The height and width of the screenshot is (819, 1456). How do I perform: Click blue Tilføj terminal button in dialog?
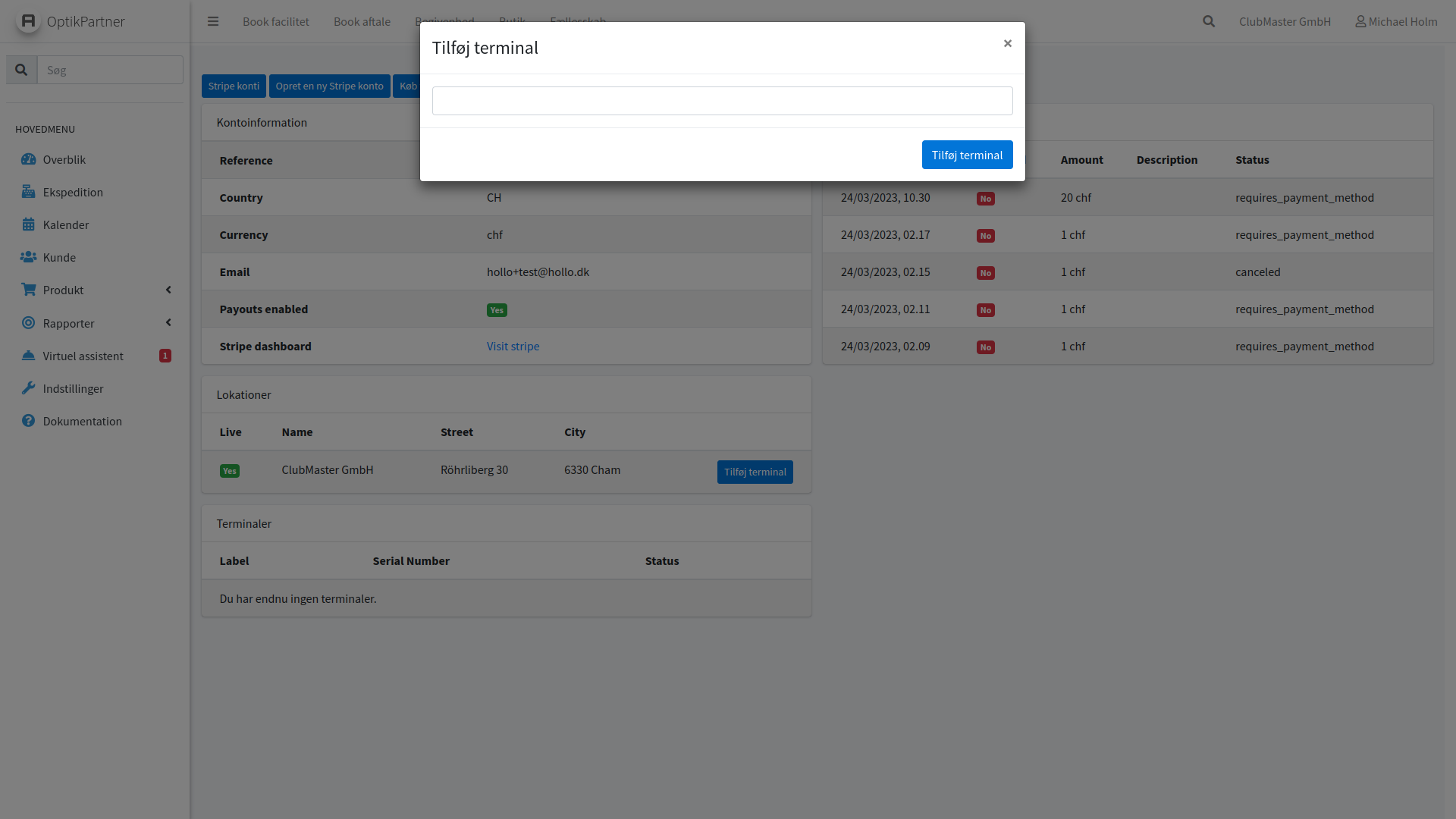[967, 155]
